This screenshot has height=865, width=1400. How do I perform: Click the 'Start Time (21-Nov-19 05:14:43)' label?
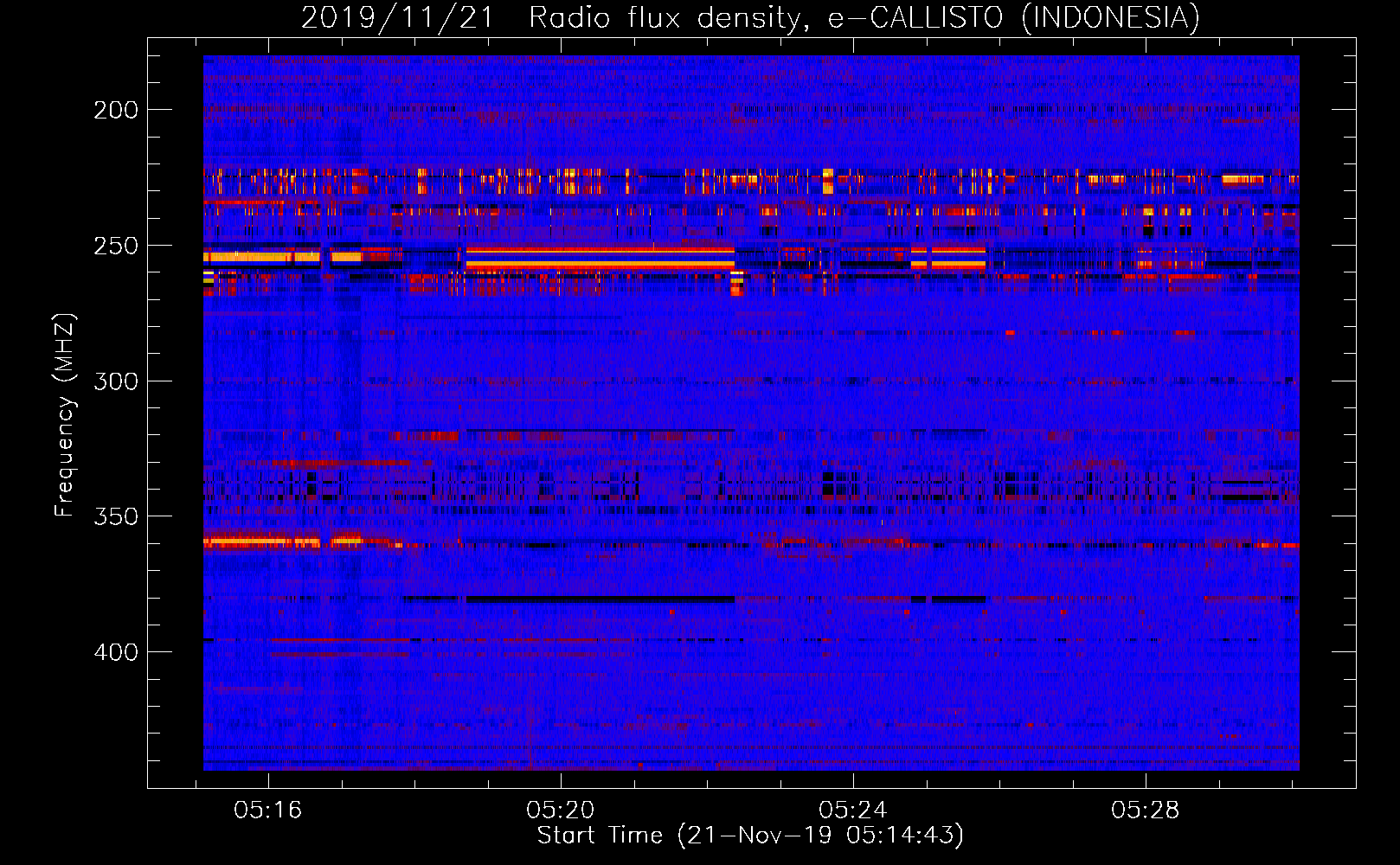coord(750,836)
